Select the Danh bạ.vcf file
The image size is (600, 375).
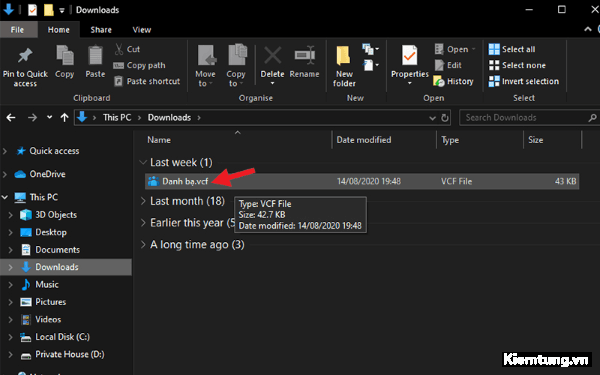(362, 181)
